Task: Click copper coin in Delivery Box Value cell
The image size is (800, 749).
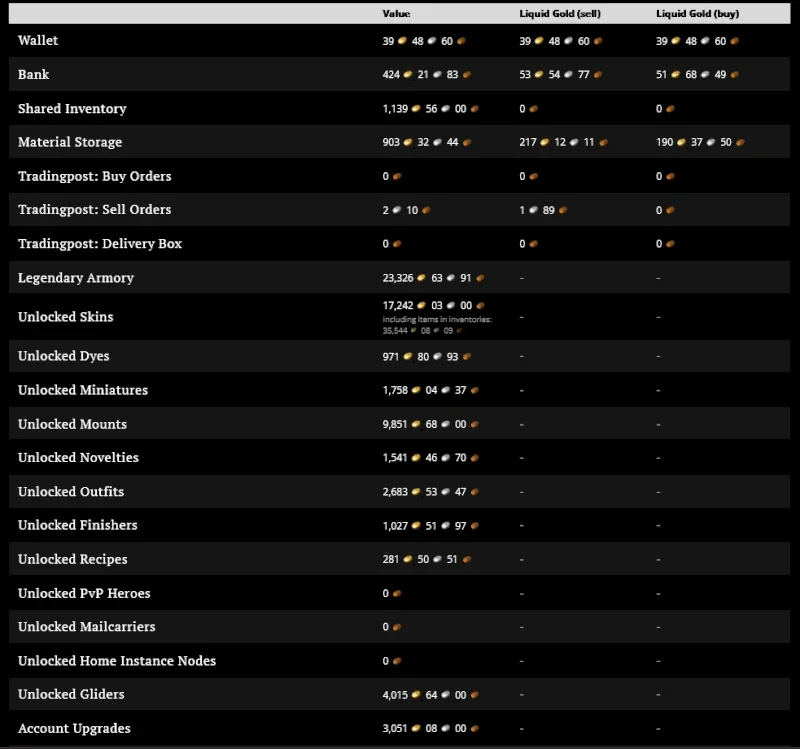Action: (x=397, y=244)
